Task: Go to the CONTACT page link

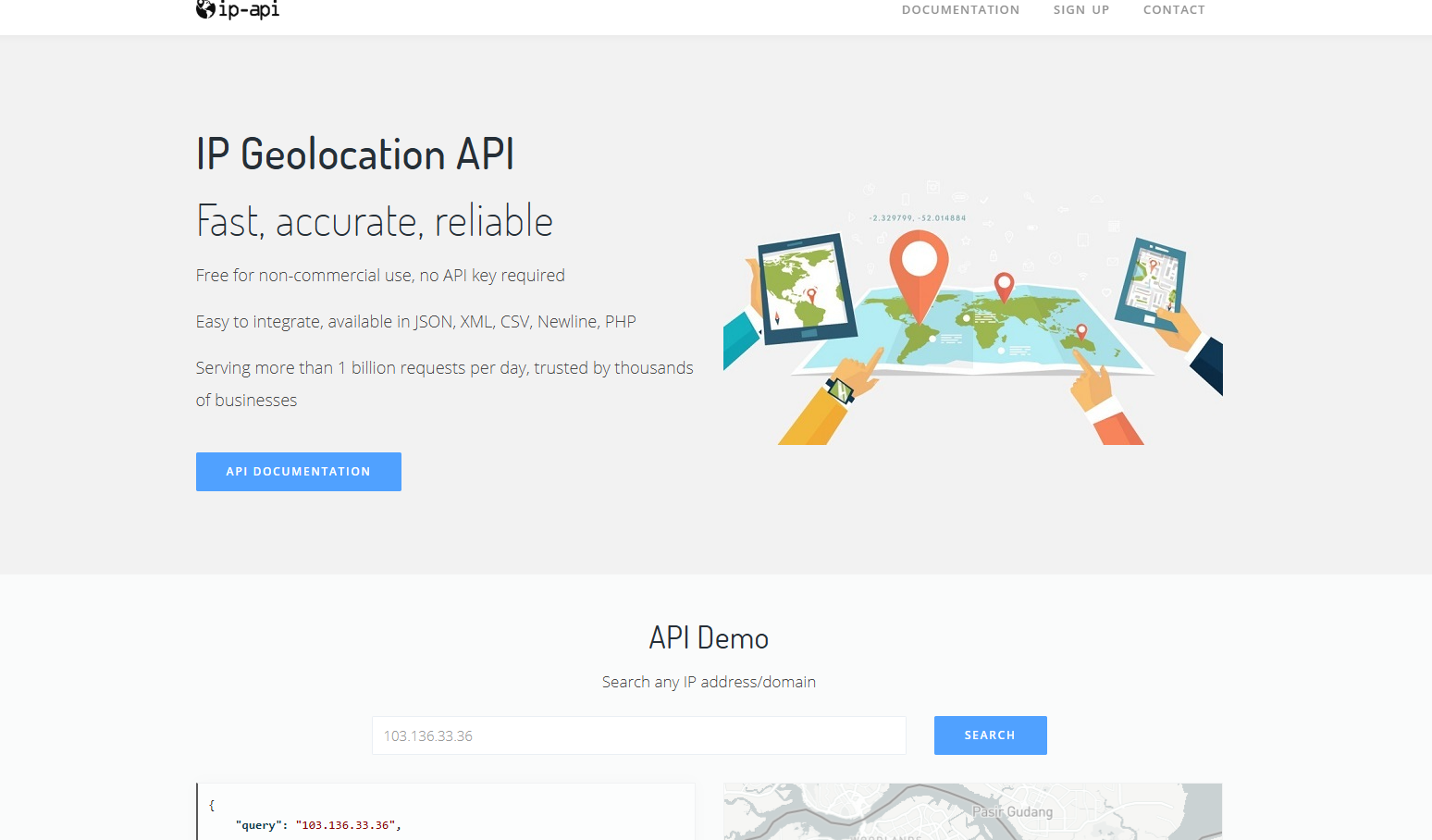Action: (x=1174, y=10)
